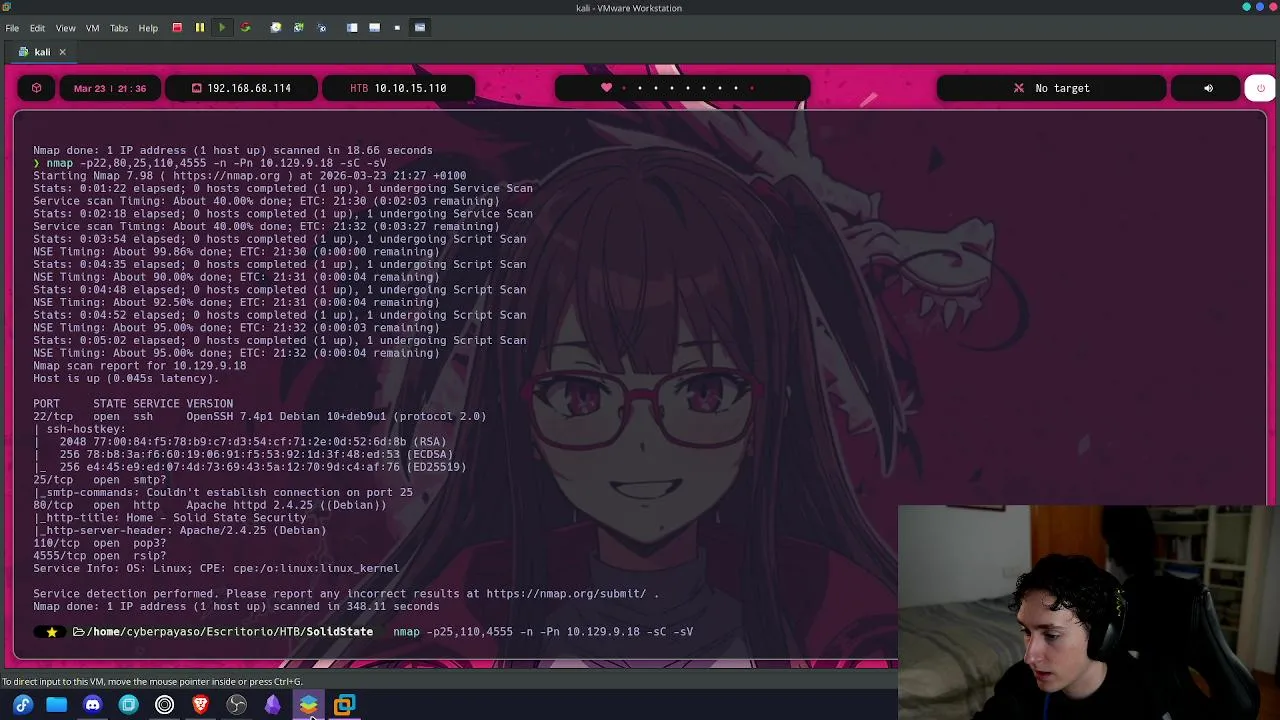Open the File menu

(12, 28)
